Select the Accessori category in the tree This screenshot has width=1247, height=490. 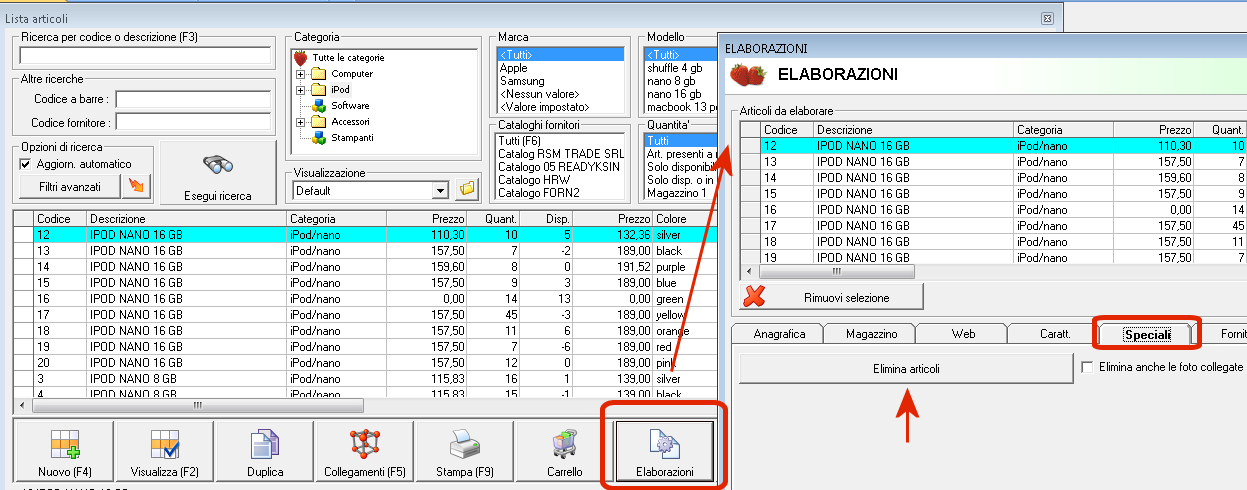click(x=351, y=122)
